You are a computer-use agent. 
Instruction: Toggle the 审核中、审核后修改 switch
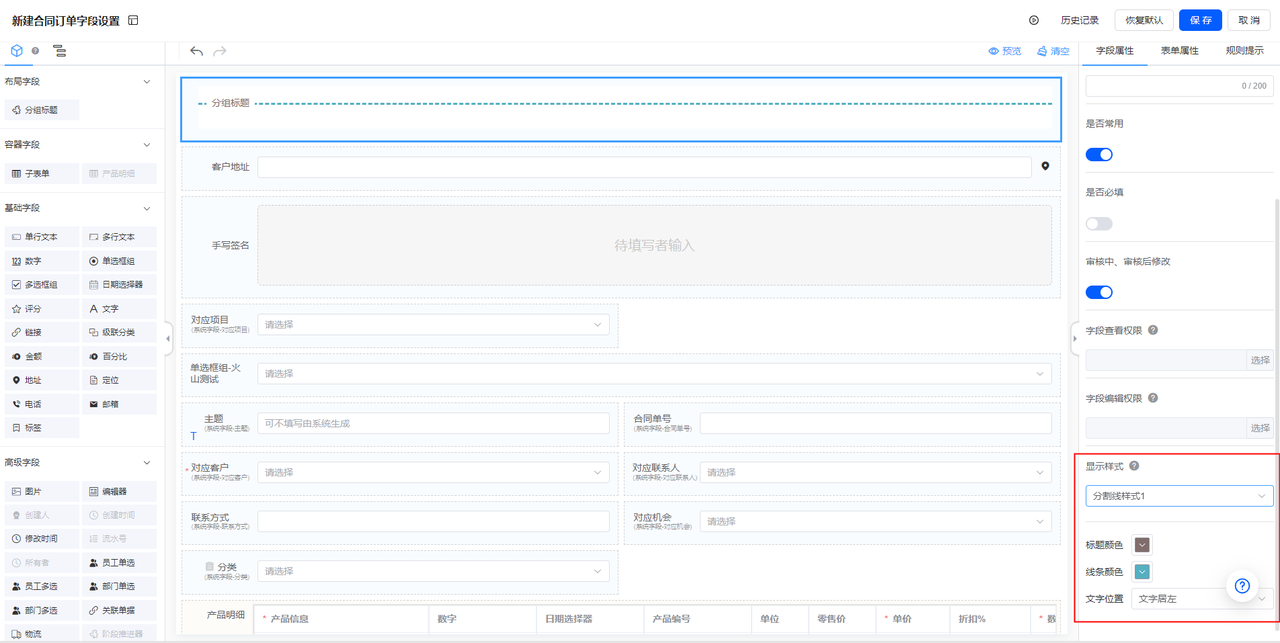(1099, 292)
